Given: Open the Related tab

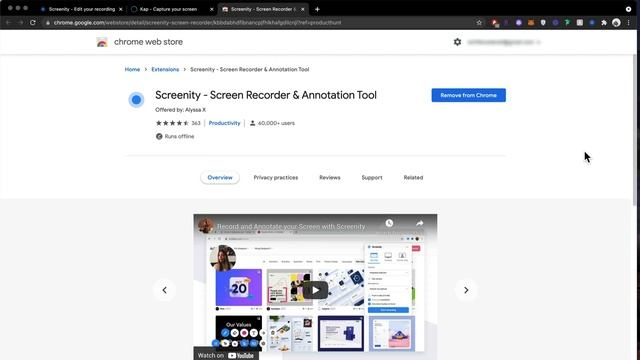Looking at the screenshot, I should (413, 178).
